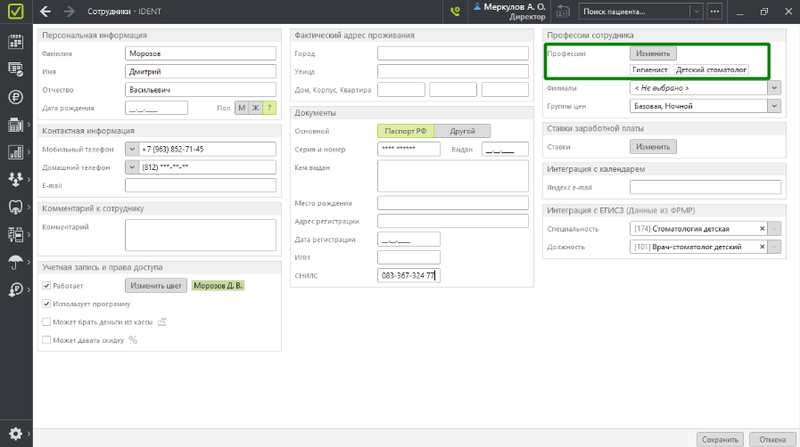Select the "Другой" document tab

pos(463,131)
